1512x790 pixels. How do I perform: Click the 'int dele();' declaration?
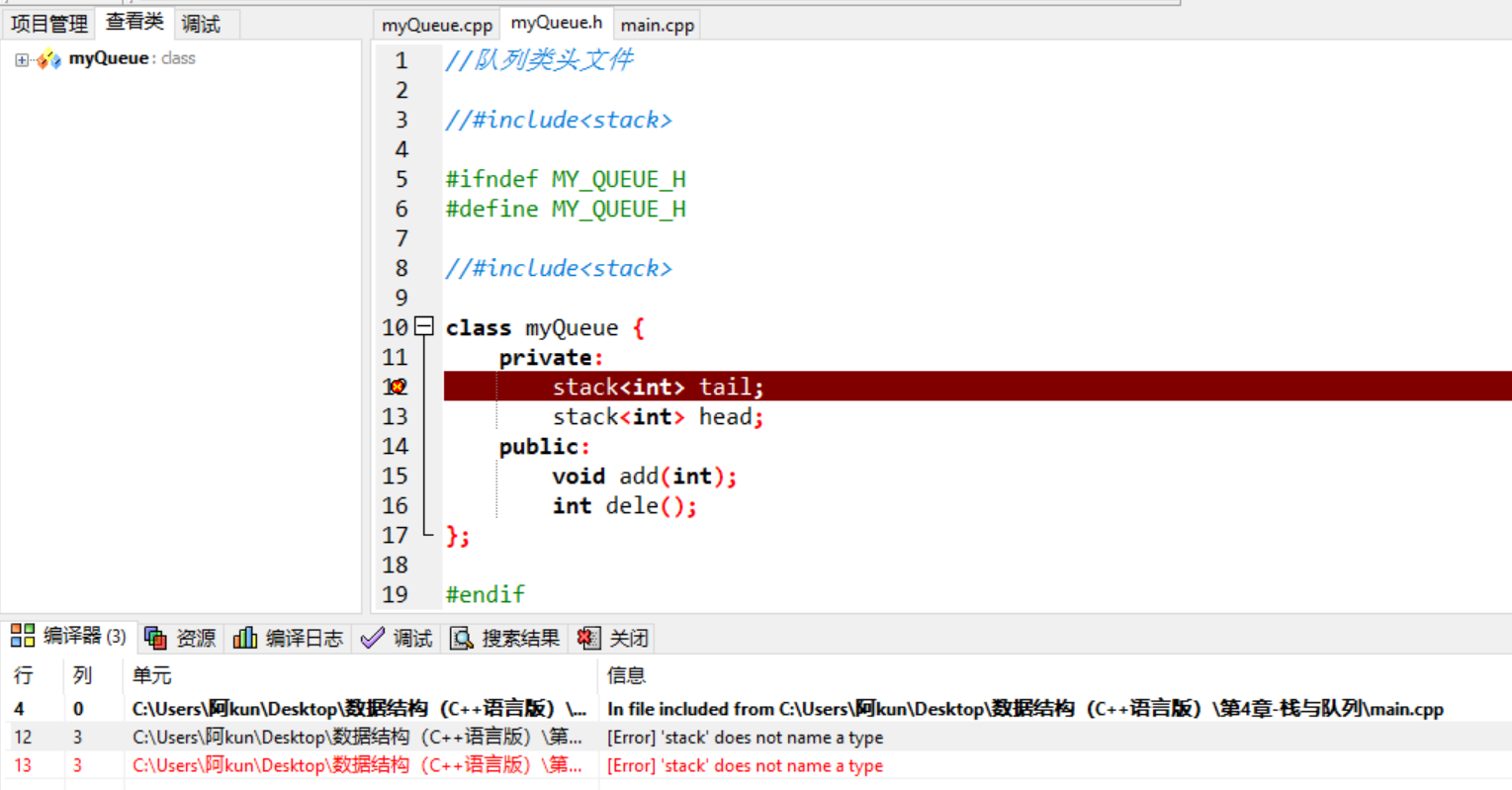(625, 505)
